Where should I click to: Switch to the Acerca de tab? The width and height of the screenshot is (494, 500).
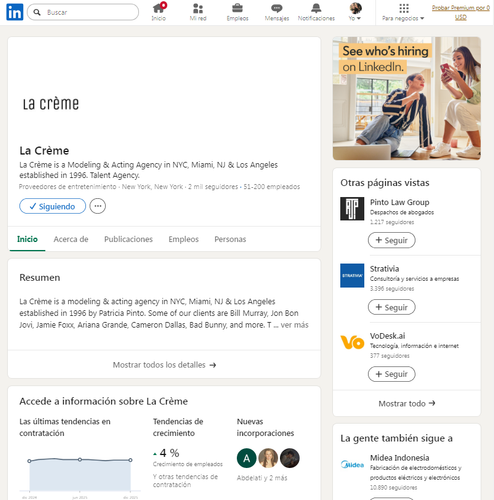[x=71, y=239]
